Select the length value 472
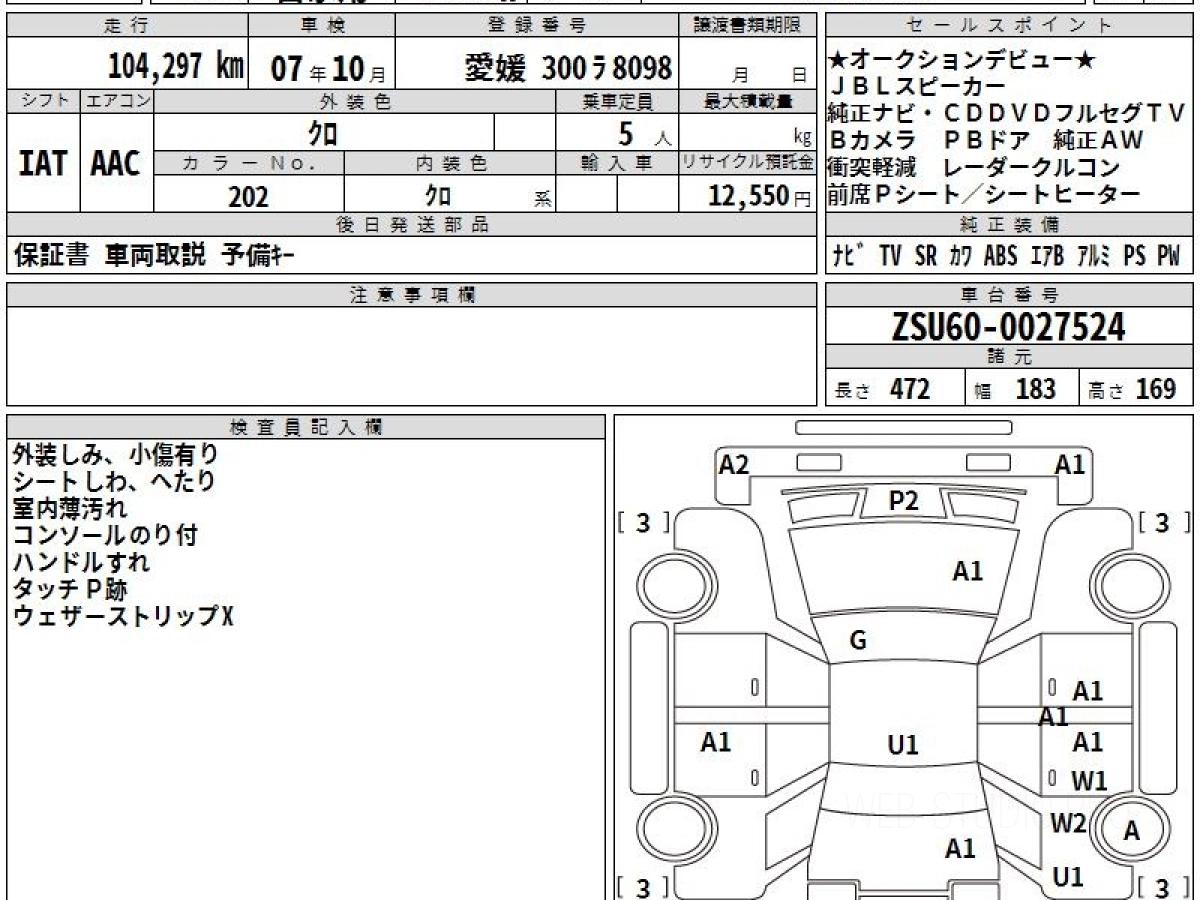 pos(910,389)
